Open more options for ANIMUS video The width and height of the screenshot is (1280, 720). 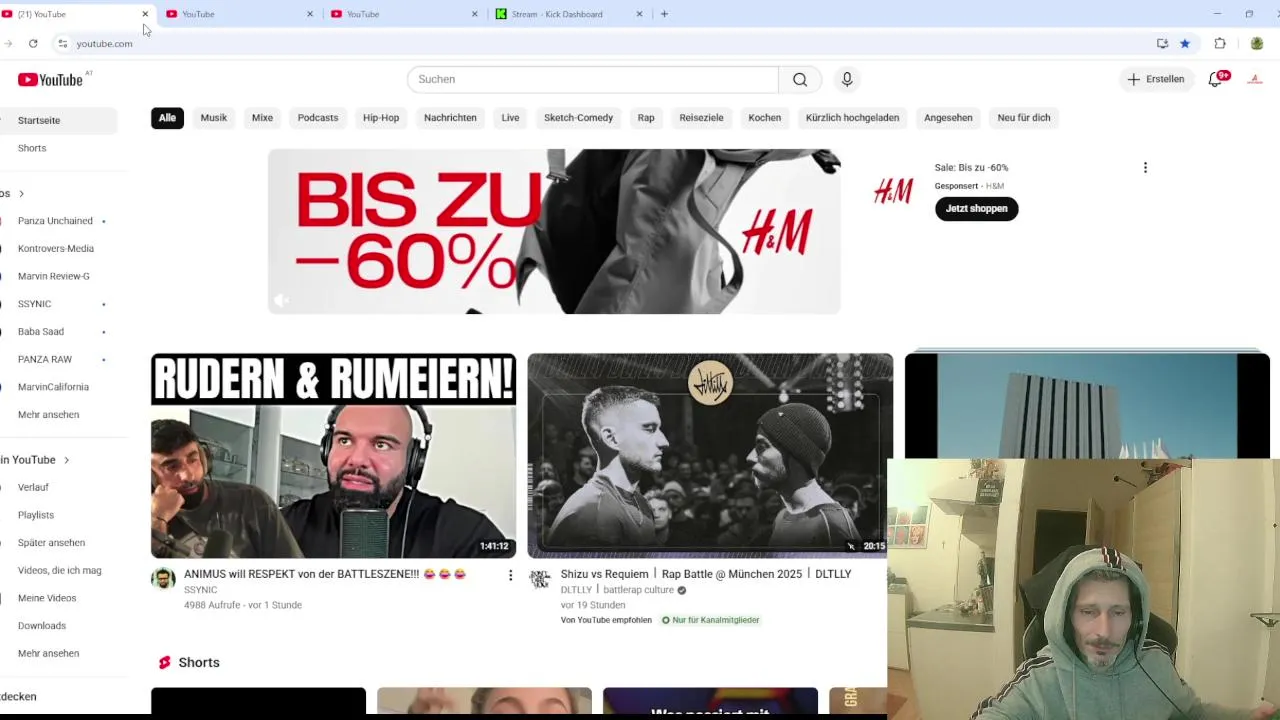[510, 575]
